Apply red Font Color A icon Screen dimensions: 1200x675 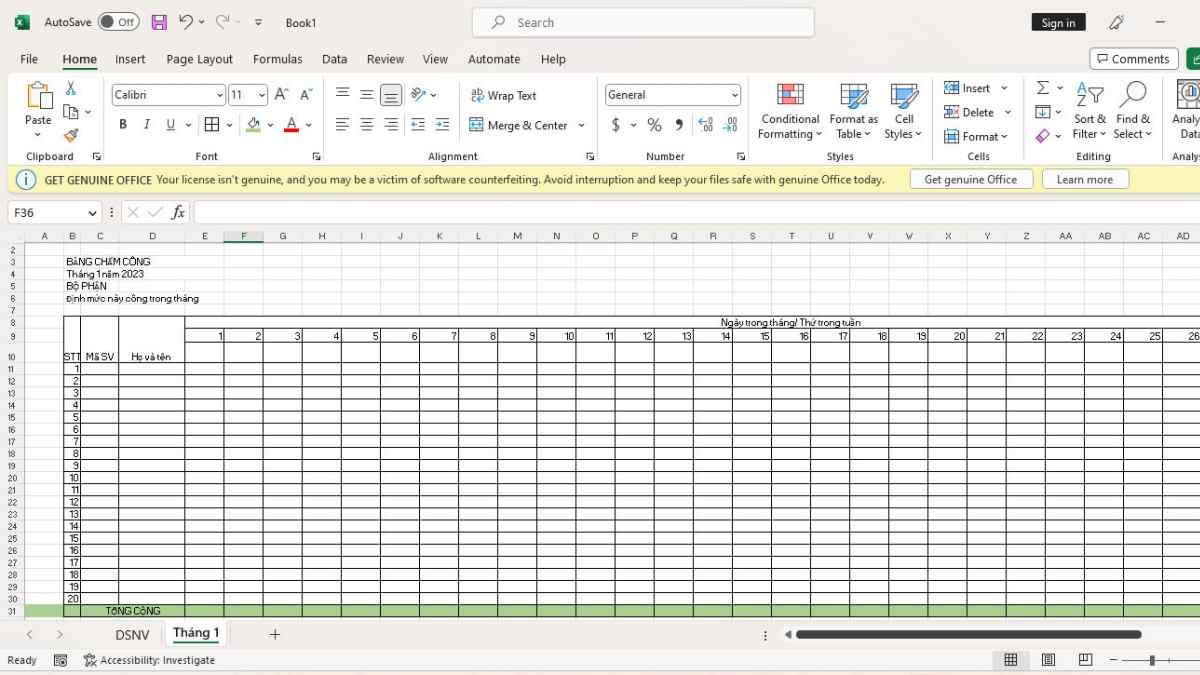[291, 125]
